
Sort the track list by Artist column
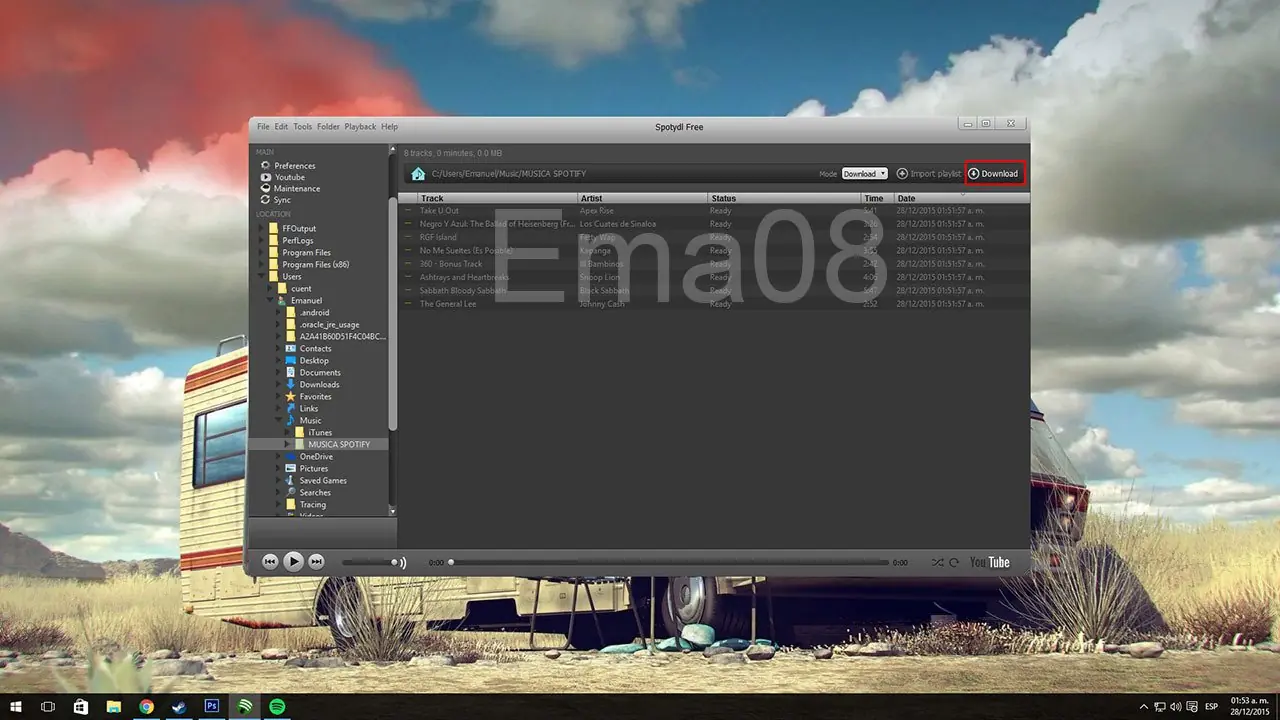643,199
